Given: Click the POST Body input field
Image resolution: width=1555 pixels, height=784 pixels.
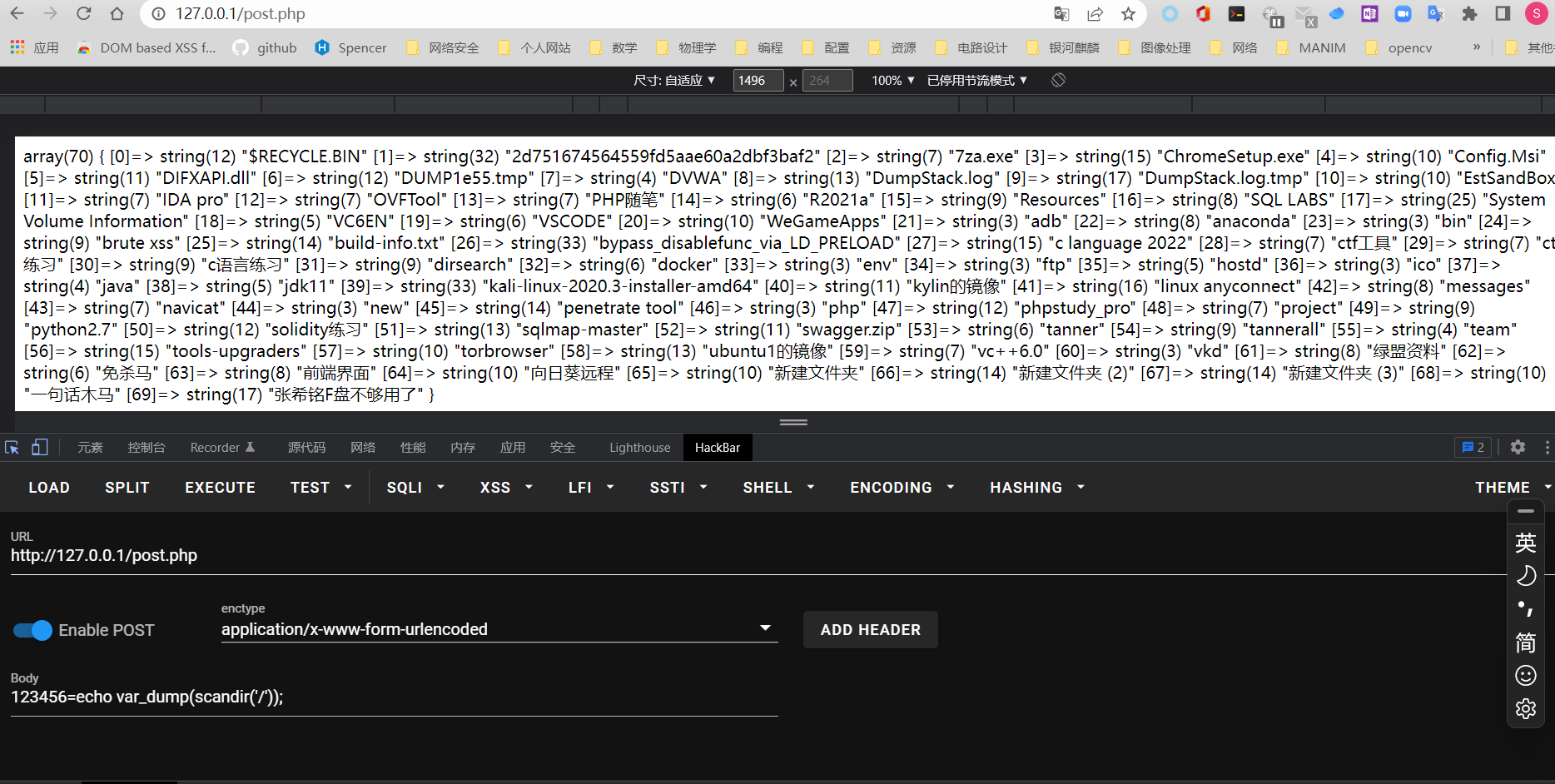Looking at the screenshot, I should coord(395,697).
